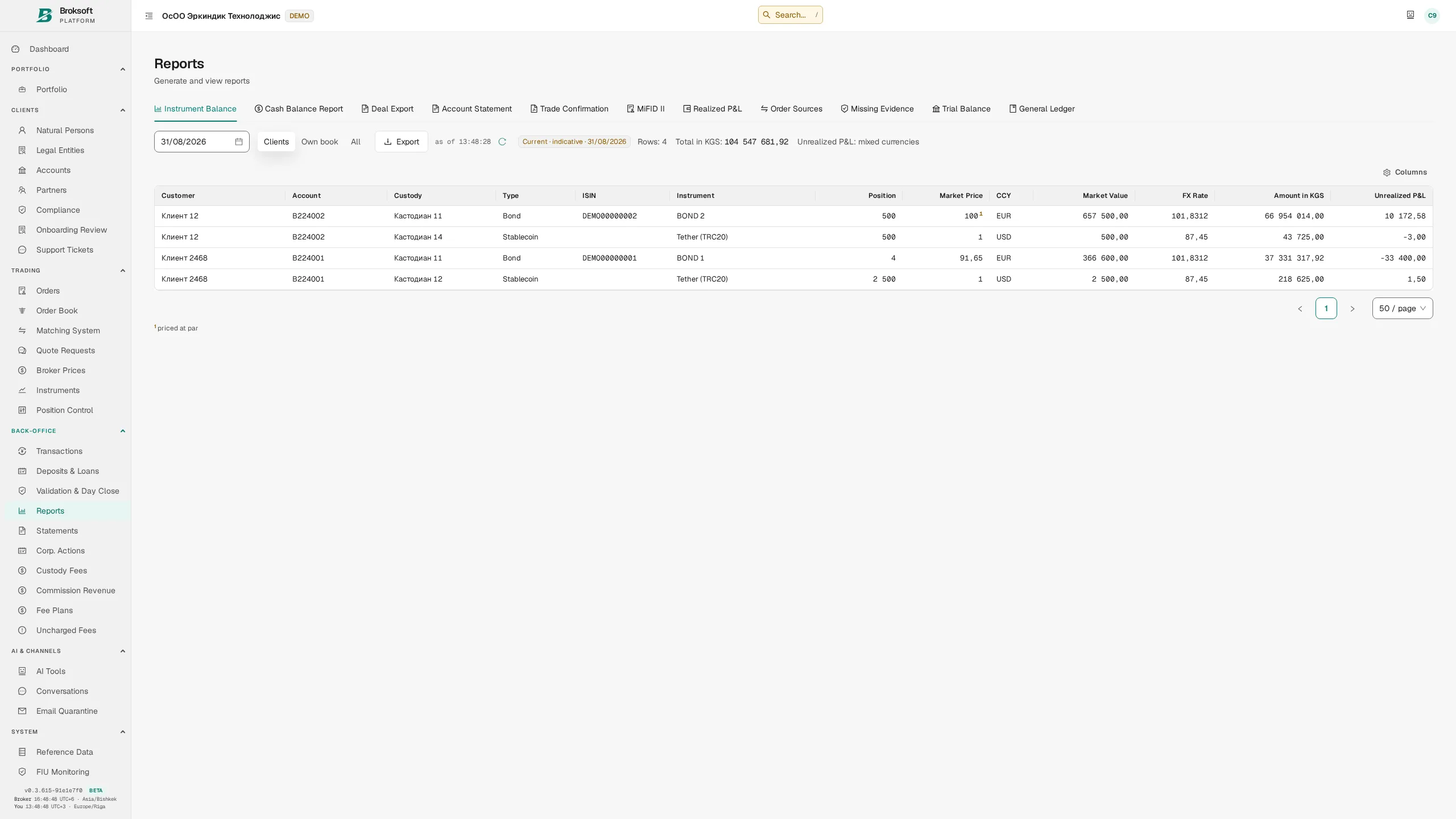Select the Clients filter option
This screenshot has width=1456, height=819.
click(276, 142)
